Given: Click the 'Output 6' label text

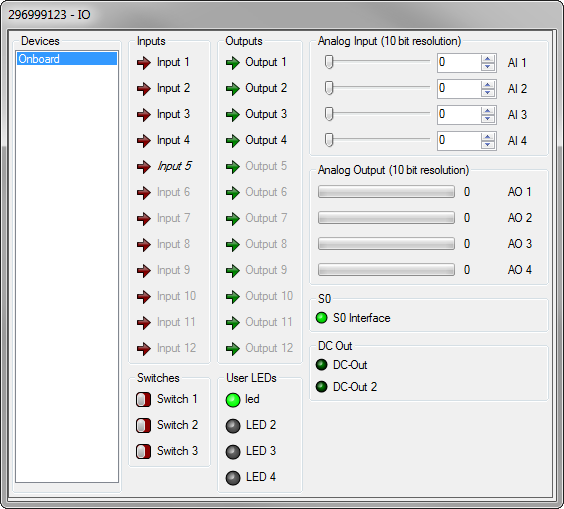Looking at the screenshot, I should point(266,192).
